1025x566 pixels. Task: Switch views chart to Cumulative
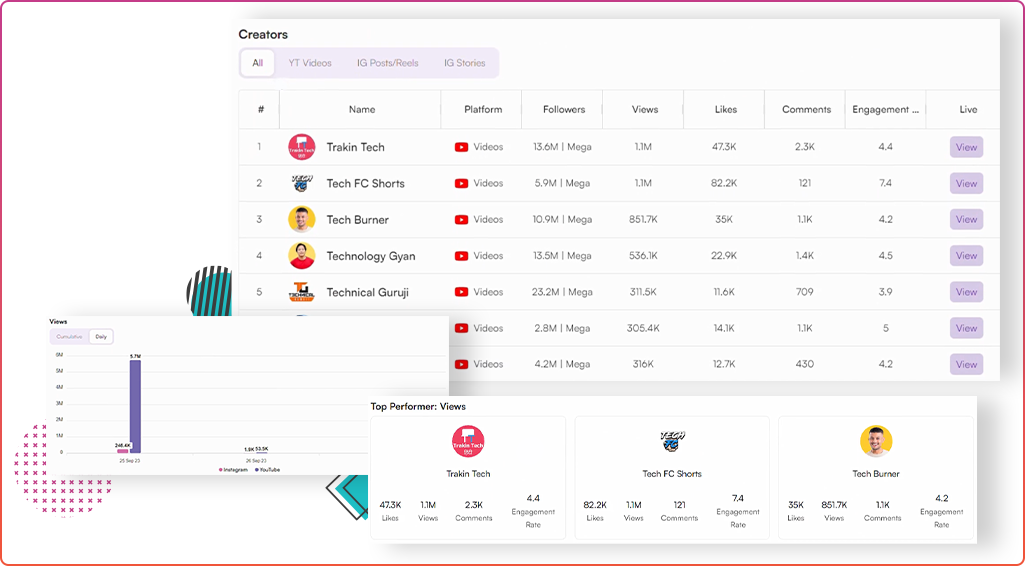click(x=70, y=337)
